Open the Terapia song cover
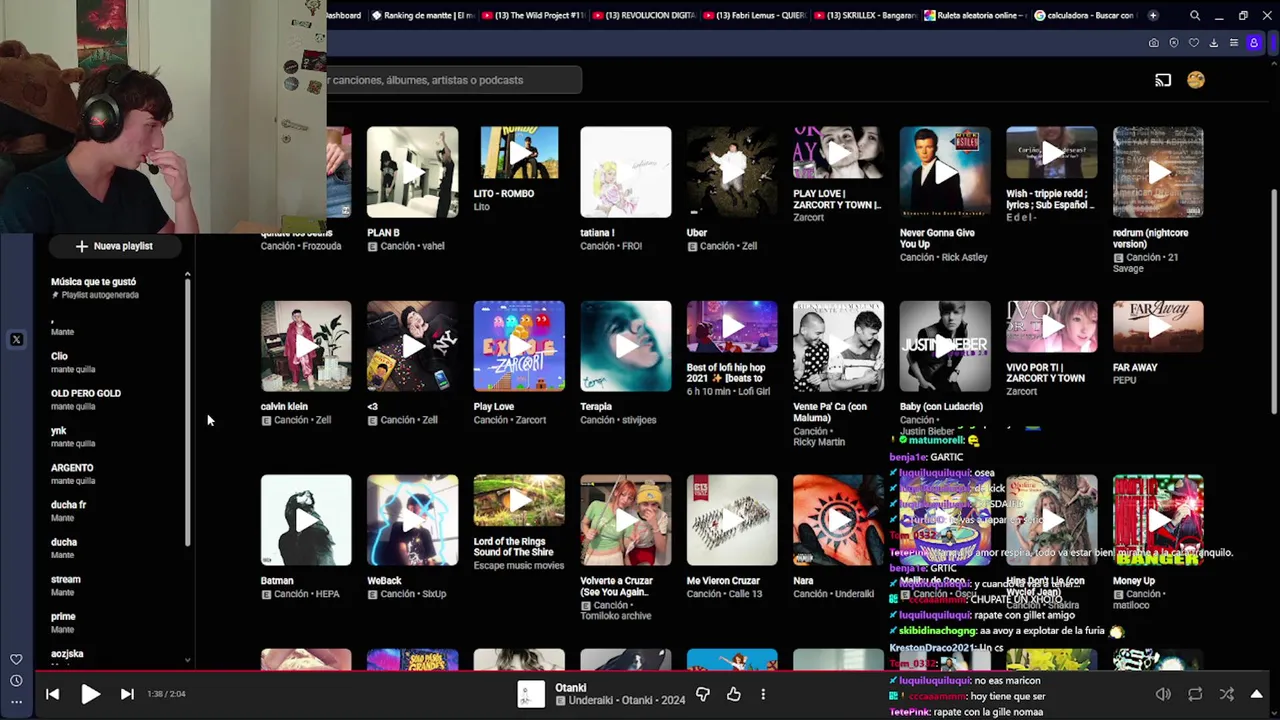 pos(626,346)
